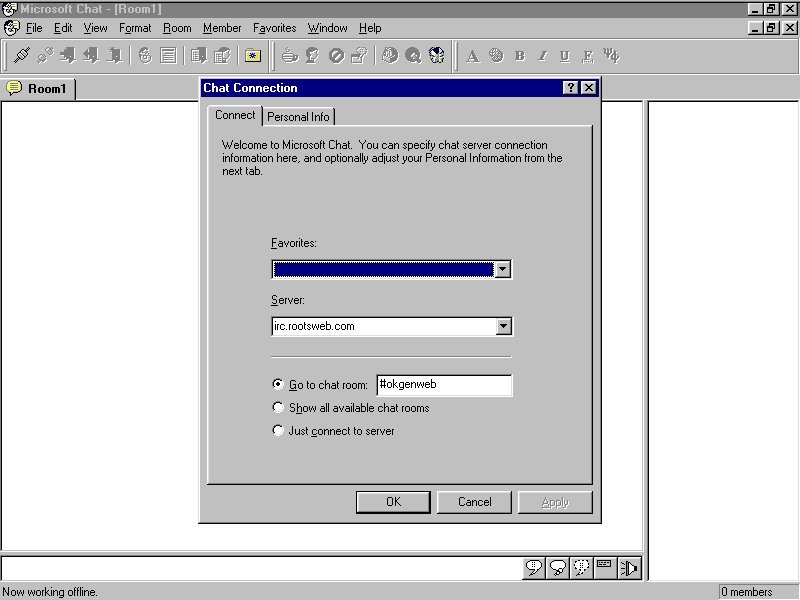Open the File menu
Viewport: 800px width, 600px height.
point(34,28)
